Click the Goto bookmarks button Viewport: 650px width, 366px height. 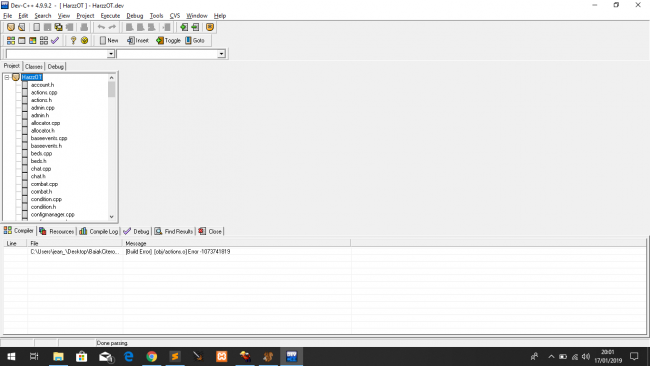(195, 41)
